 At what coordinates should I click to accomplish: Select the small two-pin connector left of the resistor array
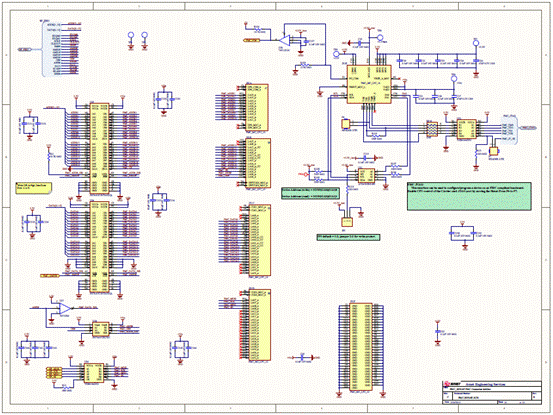345,124
